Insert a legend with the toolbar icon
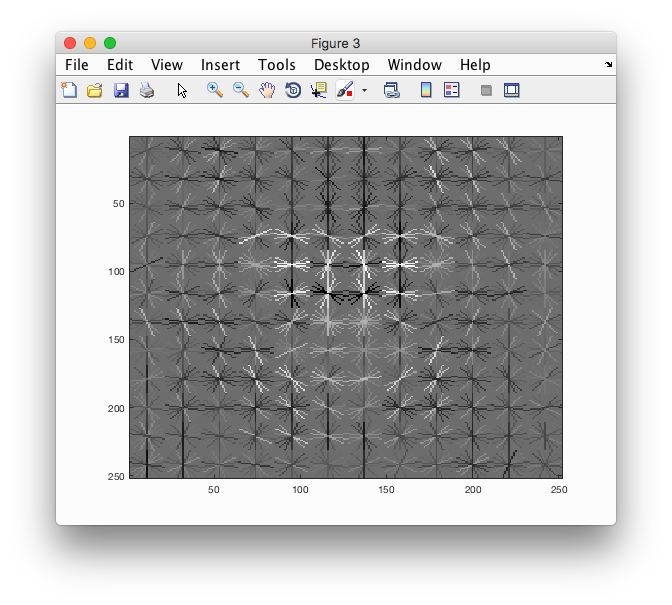672x605 pixels. (x=451, y=90)
